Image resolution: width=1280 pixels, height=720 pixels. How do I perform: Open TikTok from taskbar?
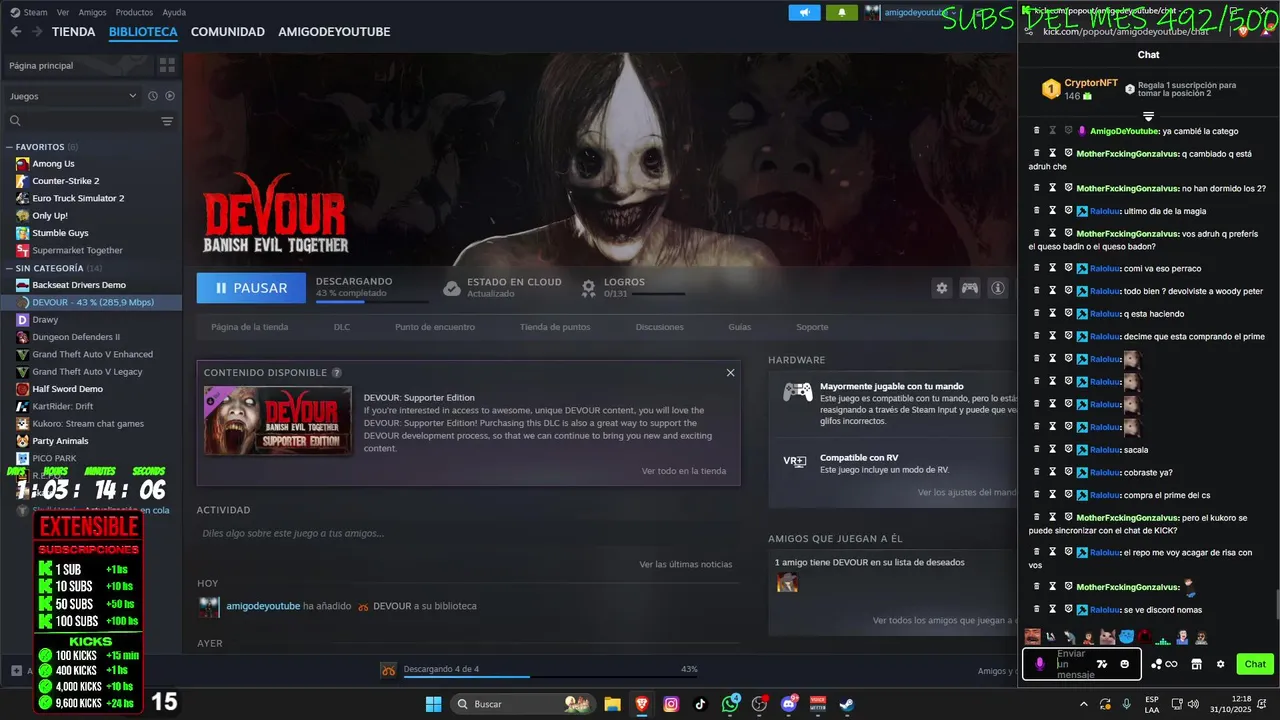click(701, 704)
